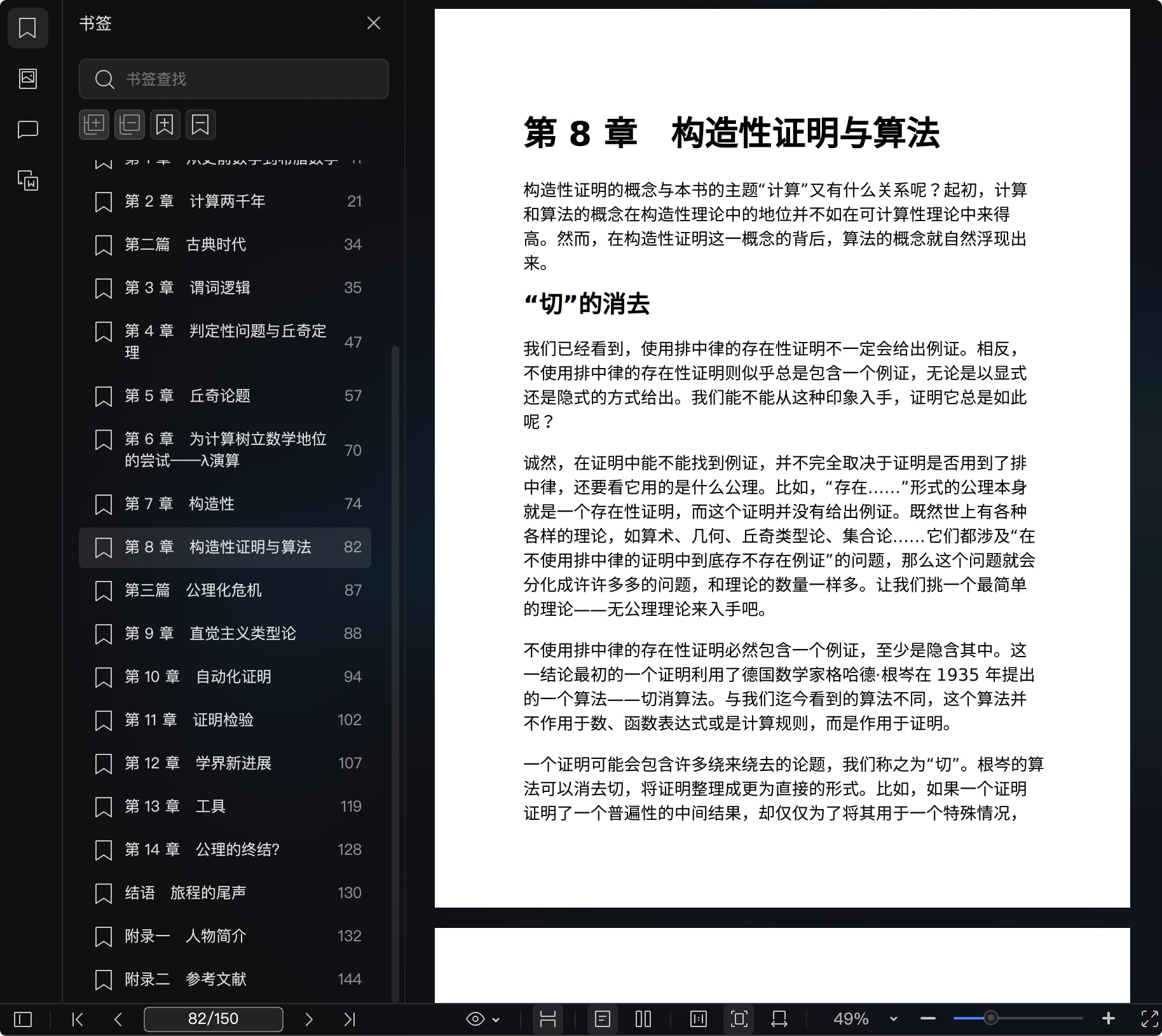Toggle page break display button
The height and width of the screenshot is (1036, 1162).
point(548,1019)
